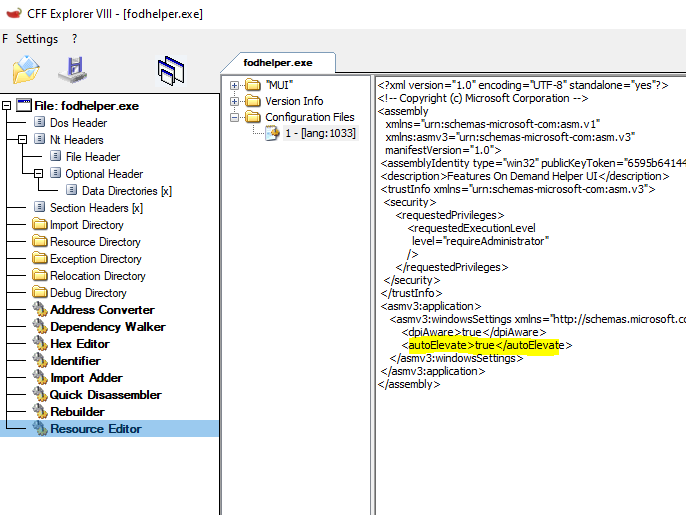
Task: Open the Rebuilder tool
Action: click(77, 412)
